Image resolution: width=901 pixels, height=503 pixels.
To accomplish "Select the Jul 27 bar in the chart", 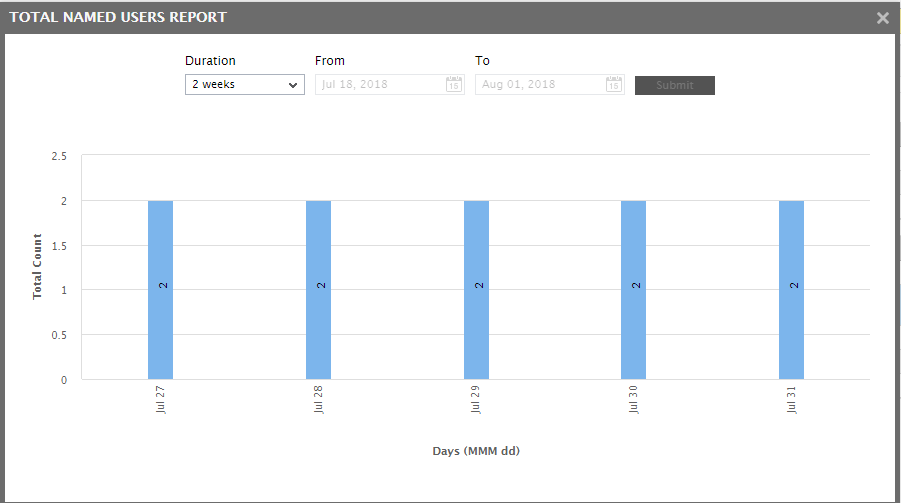I will (160, 290).
